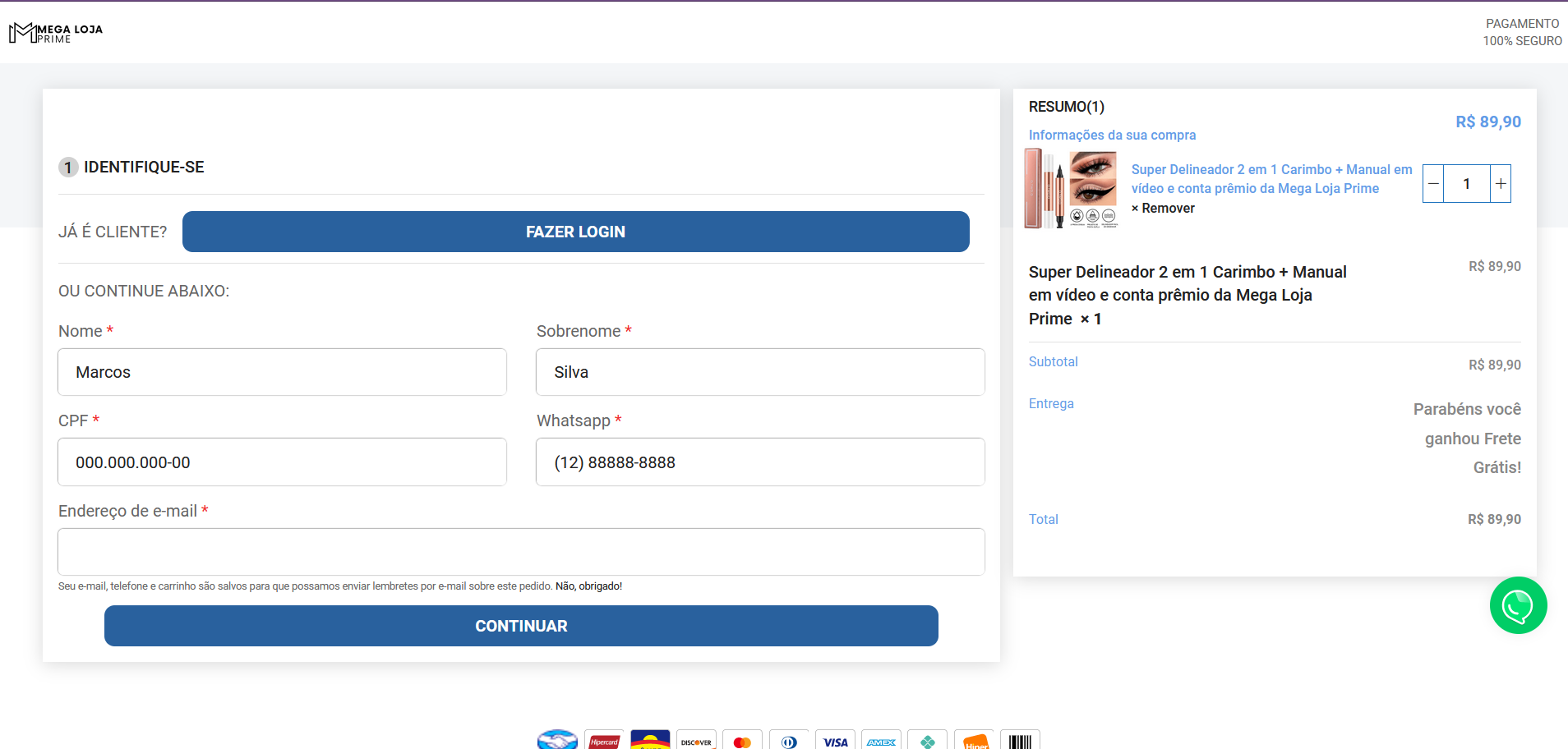Click the "Não, obrigado!" opt-out link
This screenshot has width=1568, height=749.
coord(588,586)
